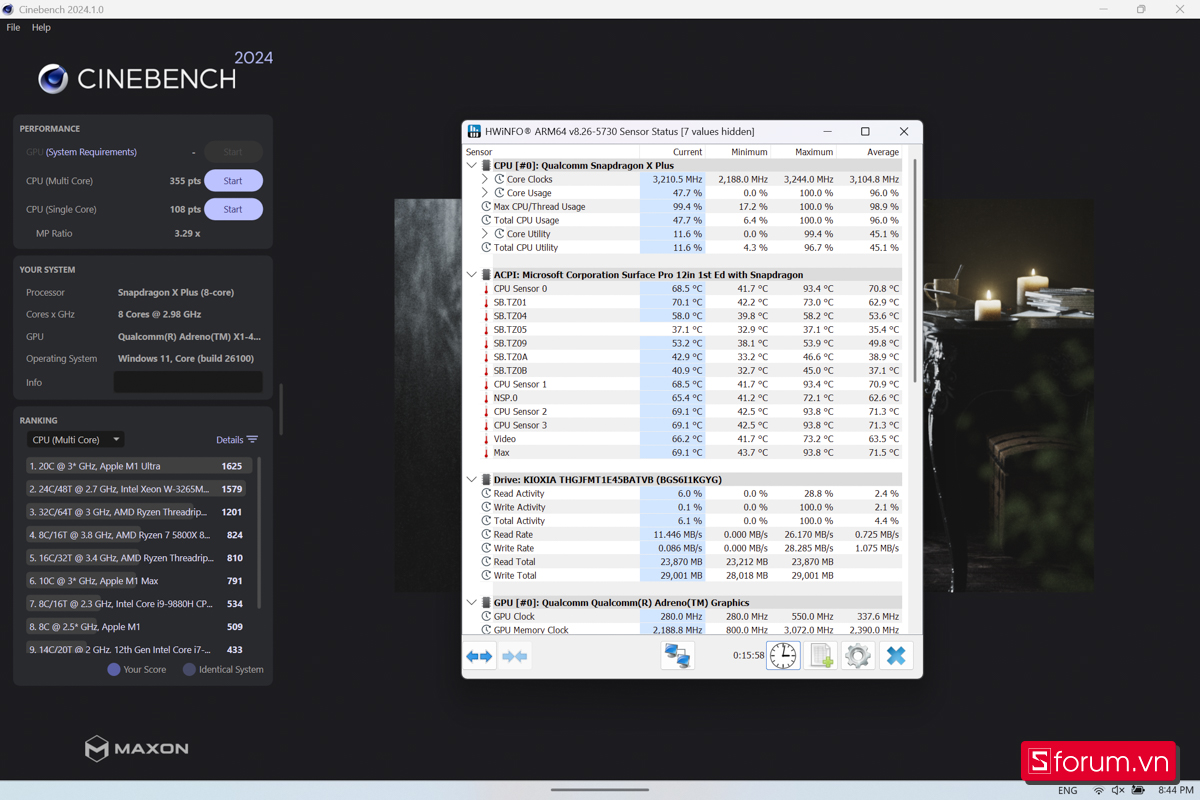
Task: Click Cinebench ranking list scrollbar
Action: pyautogui.click(x=259, y=532)
